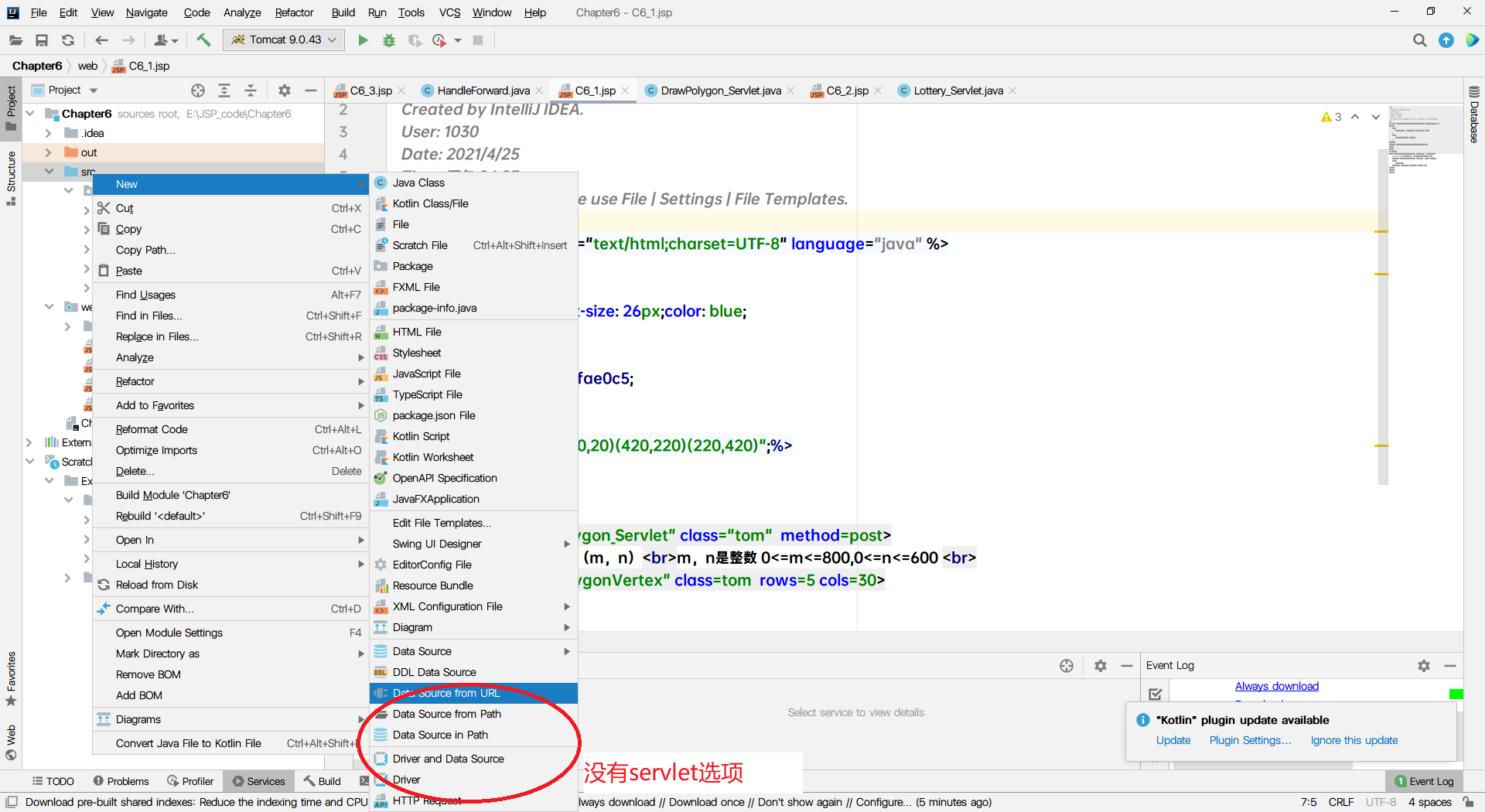Click Update link in Kotlin notification
The height and width of the screenshot is (812, 1485).
click(x=1173, y=740)
